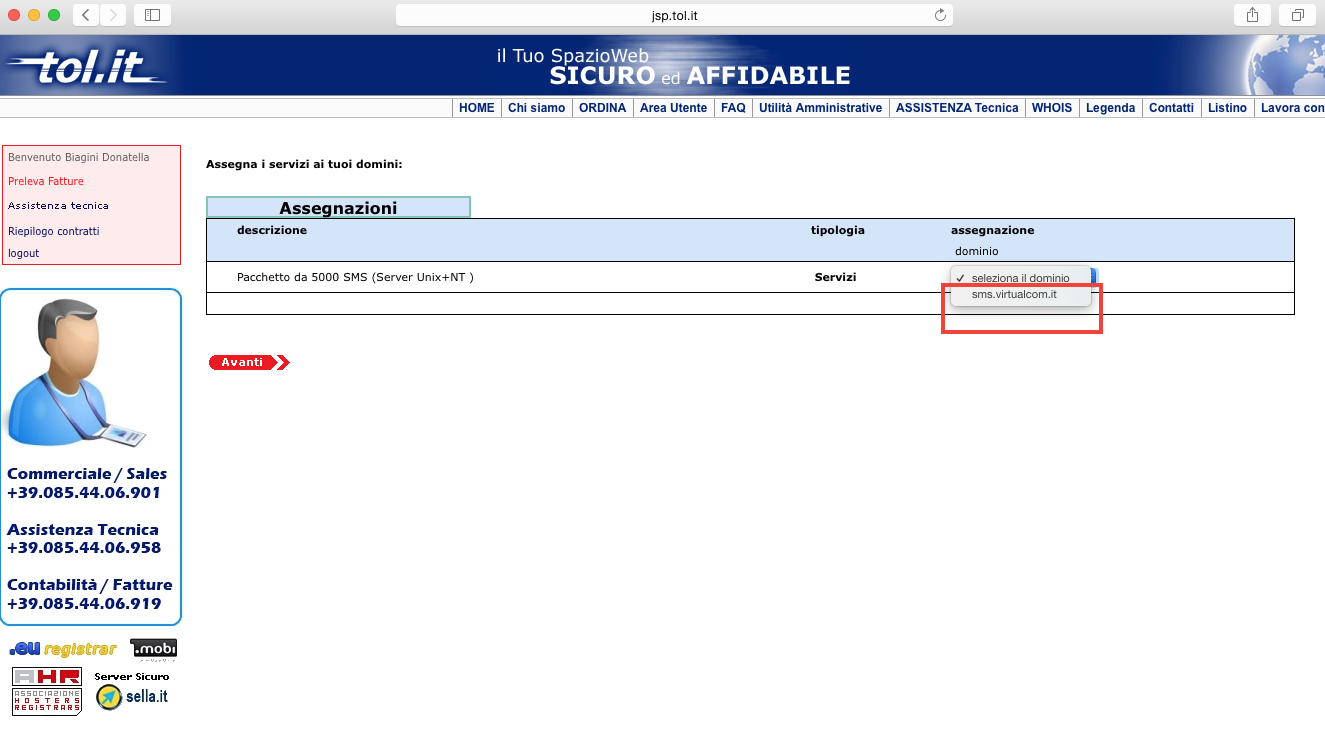
Task: Click the reload page icon
Action: [940, 15]
